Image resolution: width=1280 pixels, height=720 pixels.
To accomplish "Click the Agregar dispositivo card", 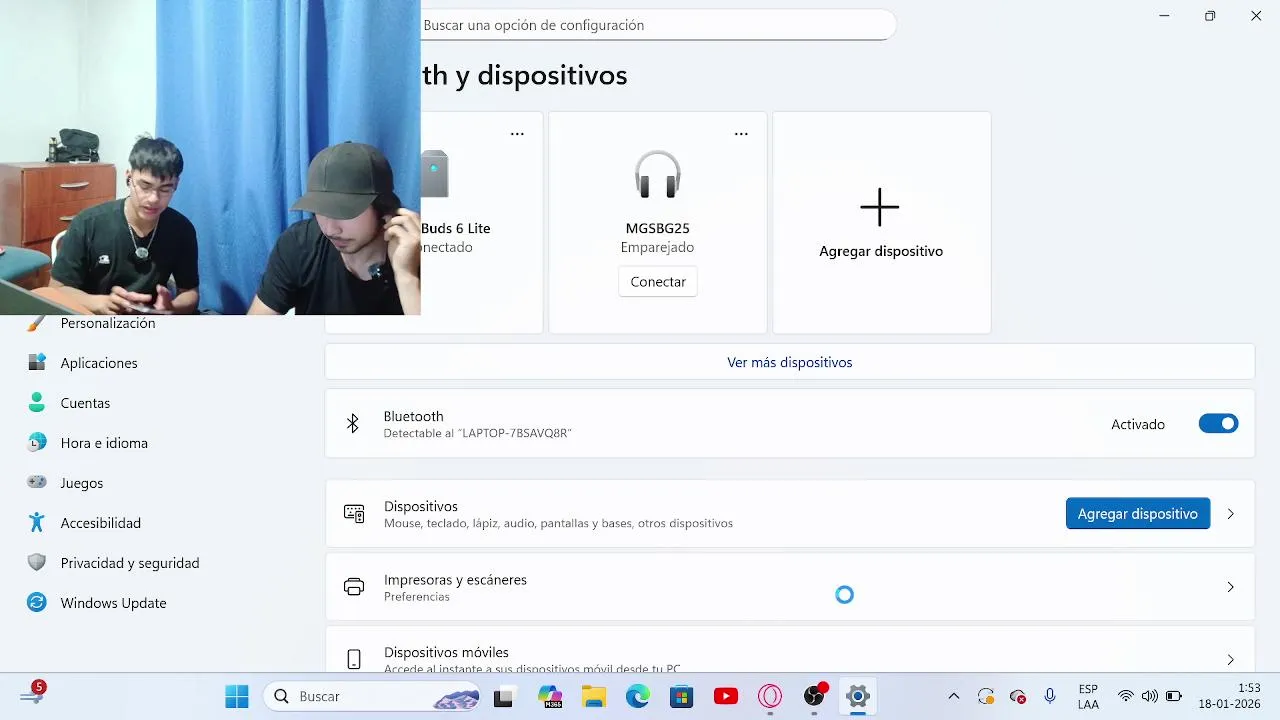I will coord(882,222).
